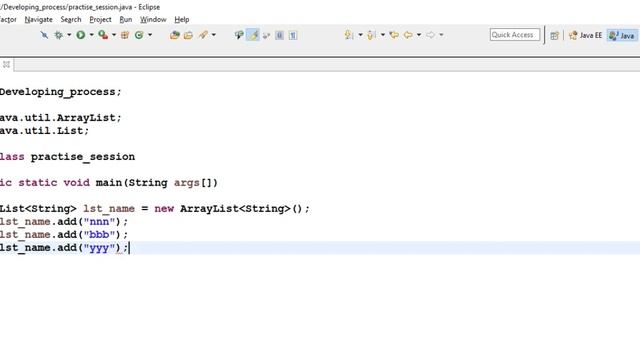Click the Previous Annotation icon
Viewport: 640px width, 360px height.
[x=371, y=35]
